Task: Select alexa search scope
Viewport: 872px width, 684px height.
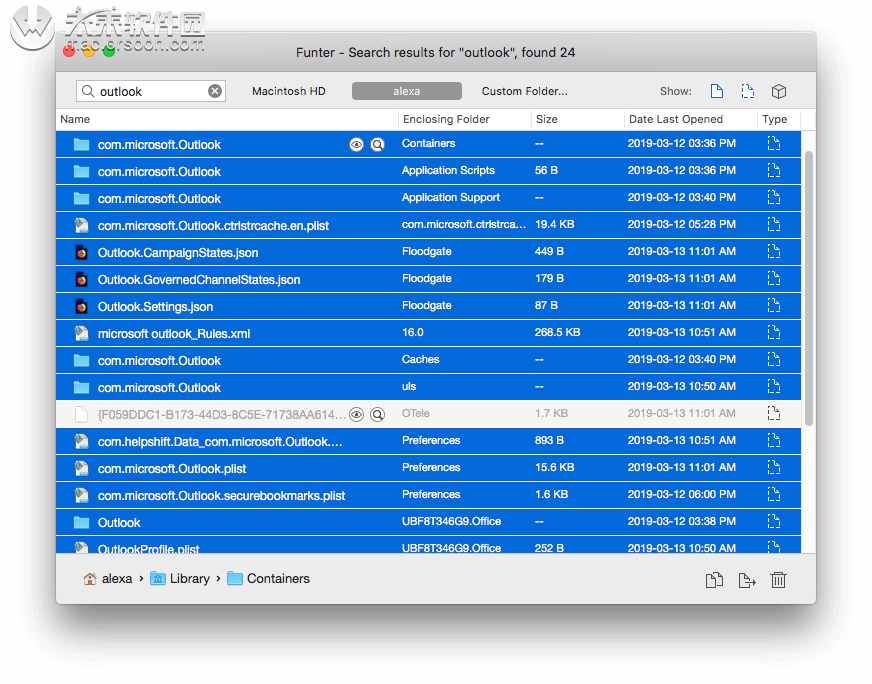Action: [407, 91]
